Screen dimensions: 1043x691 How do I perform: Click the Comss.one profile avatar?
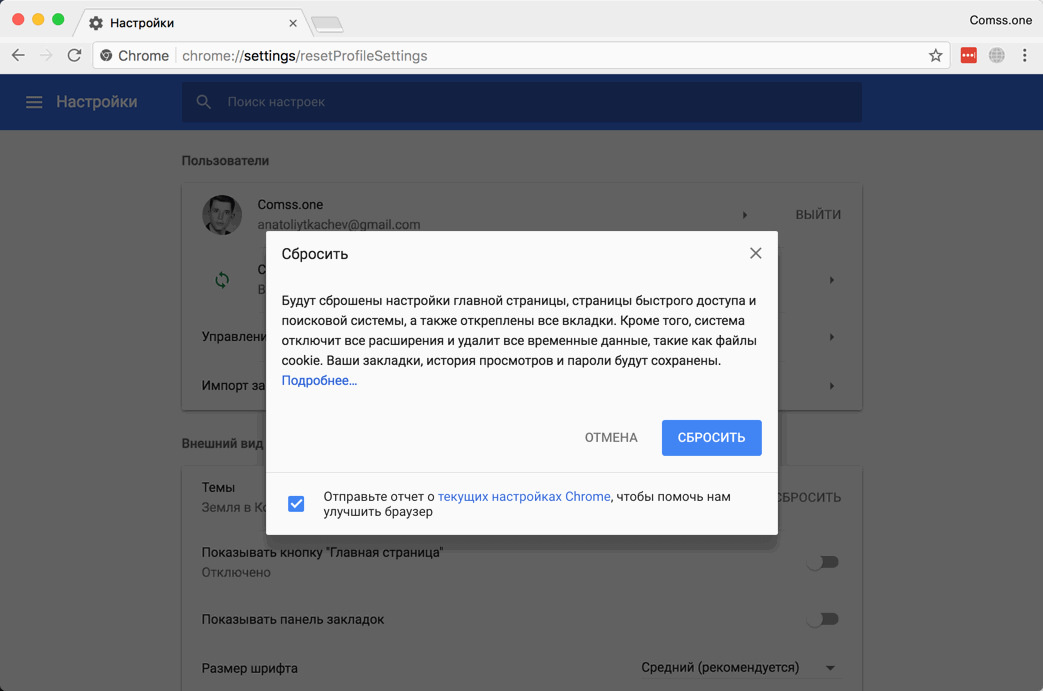(x=222, y=215)
